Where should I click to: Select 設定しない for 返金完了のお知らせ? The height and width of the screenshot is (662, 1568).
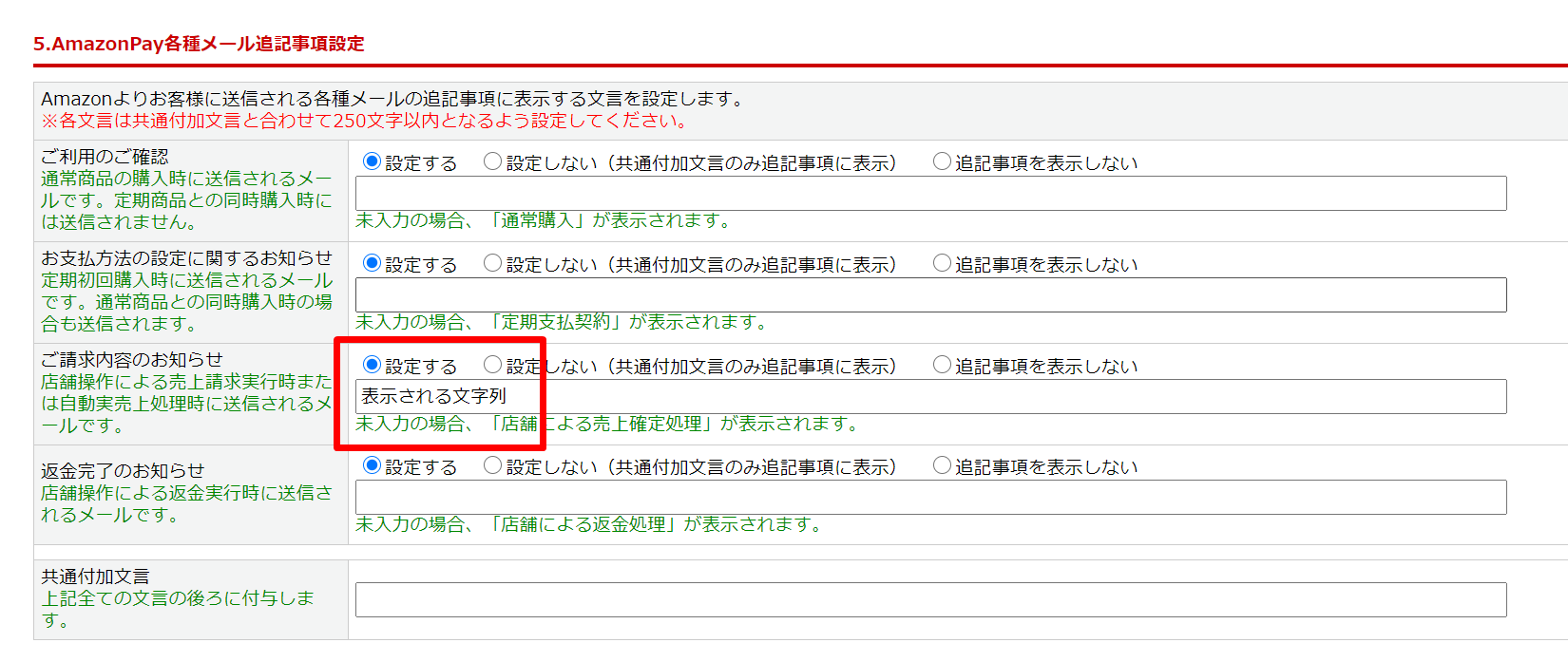coord(492,465)
